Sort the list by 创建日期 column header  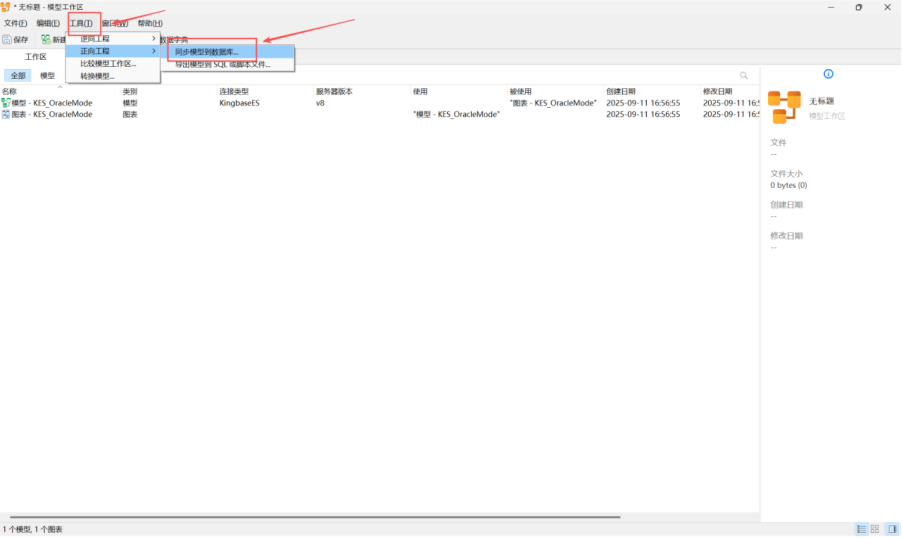pos(620,91)
